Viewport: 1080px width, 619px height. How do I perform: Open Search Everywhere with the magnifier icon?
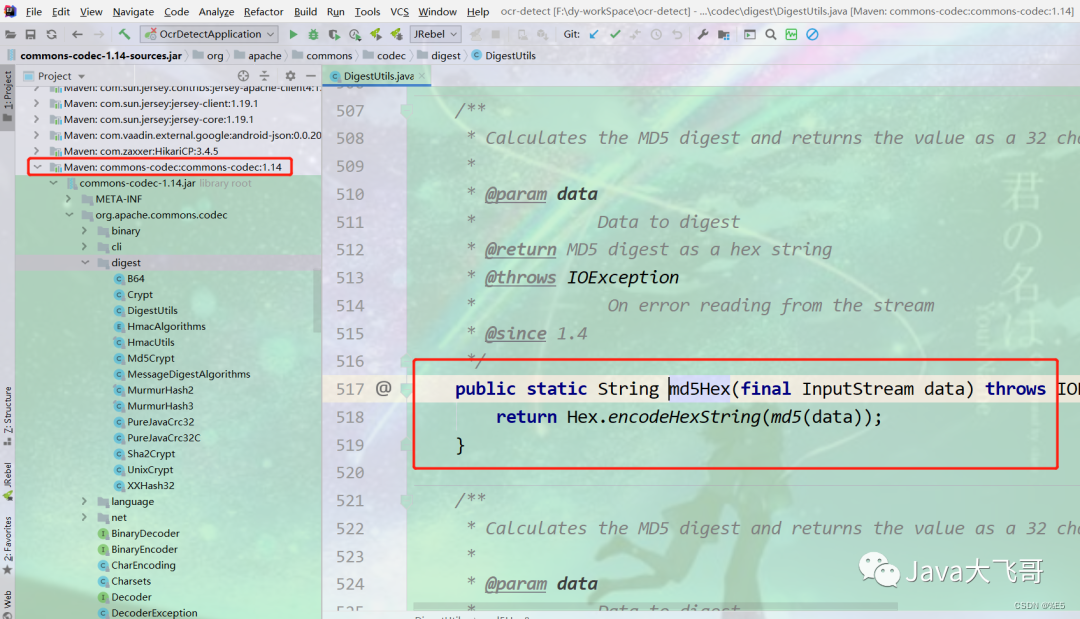tap(770, 33)
